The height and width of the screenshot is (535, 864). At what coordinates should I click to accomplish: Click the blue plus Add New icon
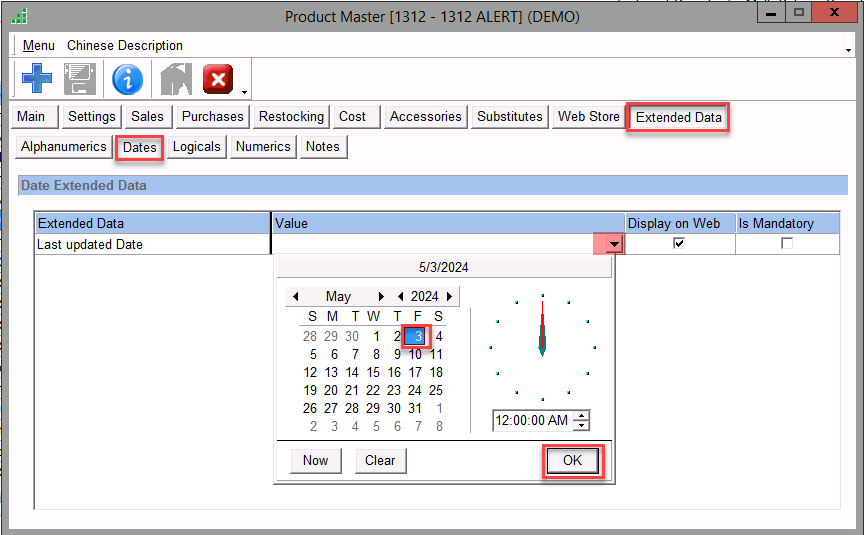click(37, 78)
